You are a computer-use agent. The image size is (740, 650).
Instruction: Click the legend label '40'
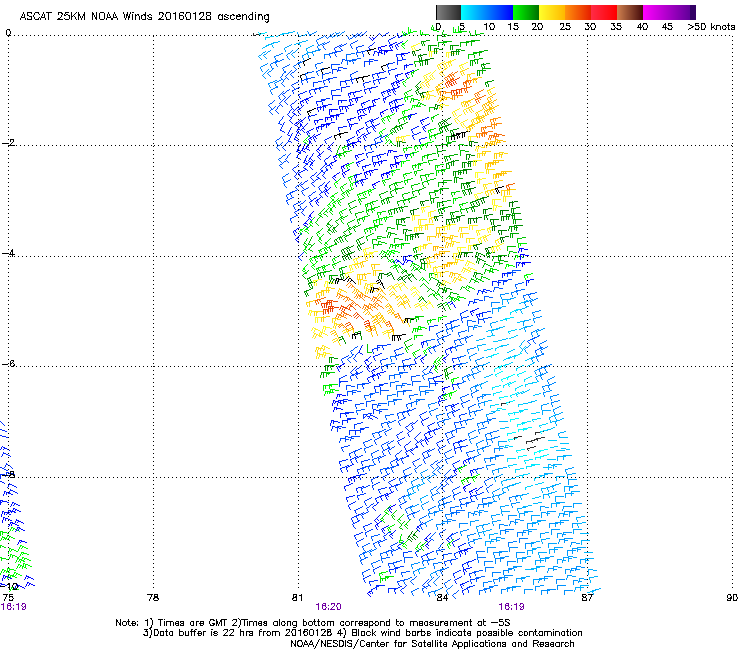click(642, 27)
